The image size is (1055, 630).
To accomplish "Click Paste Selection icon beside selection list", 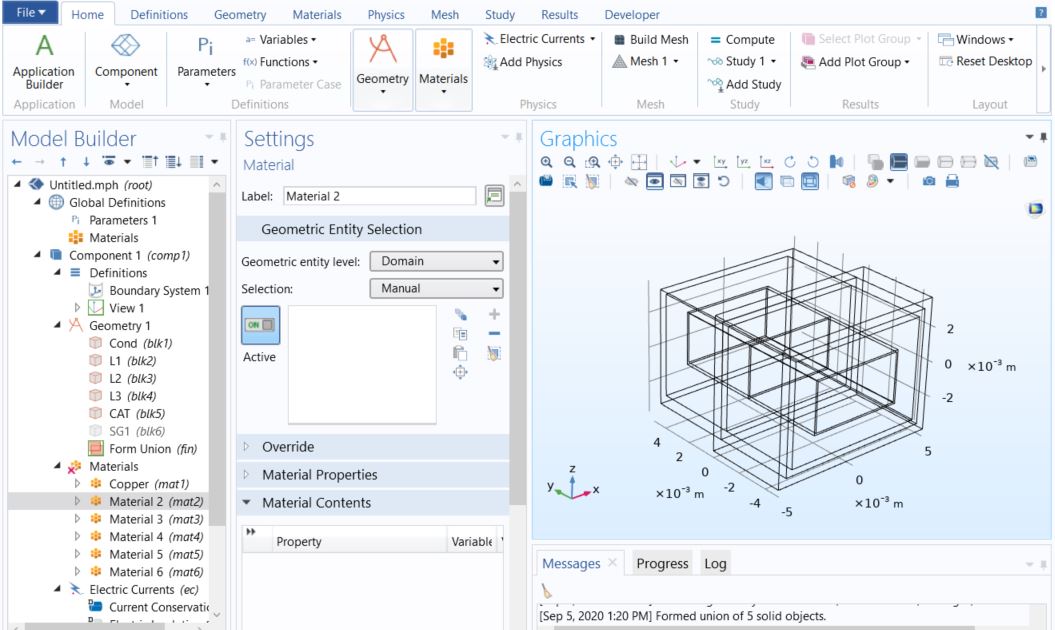I will (461, 352).
